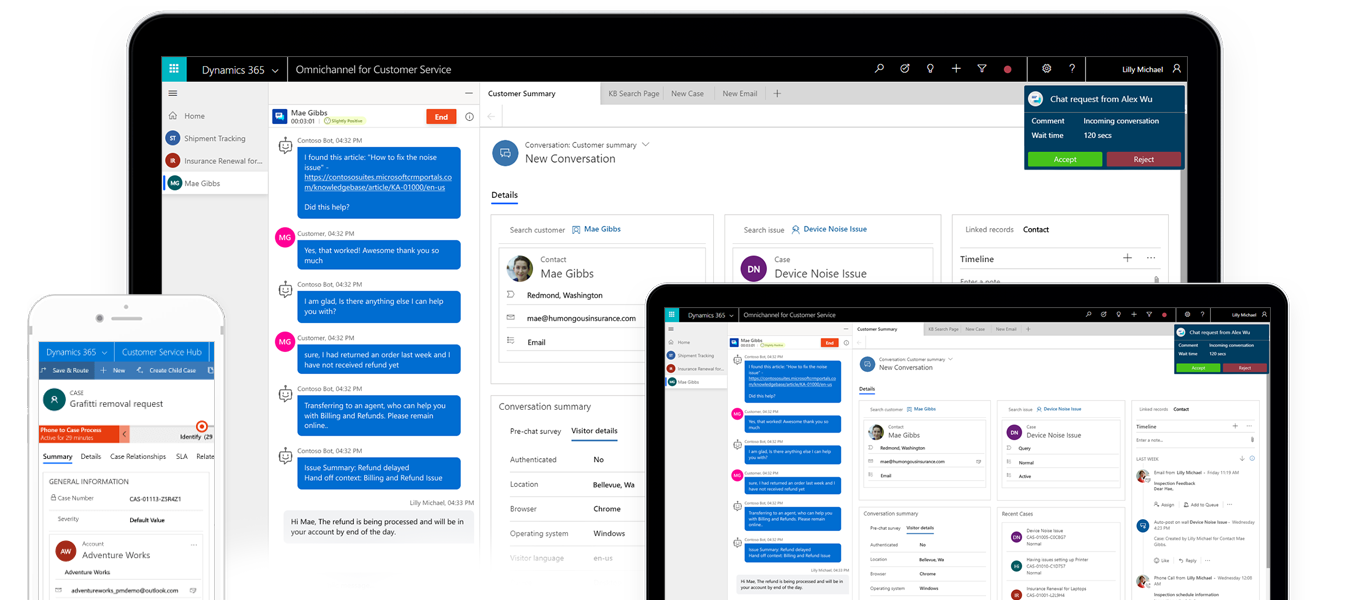Click Save & Route on the phone
This screenshot has height=600, width=1350.
63,370
